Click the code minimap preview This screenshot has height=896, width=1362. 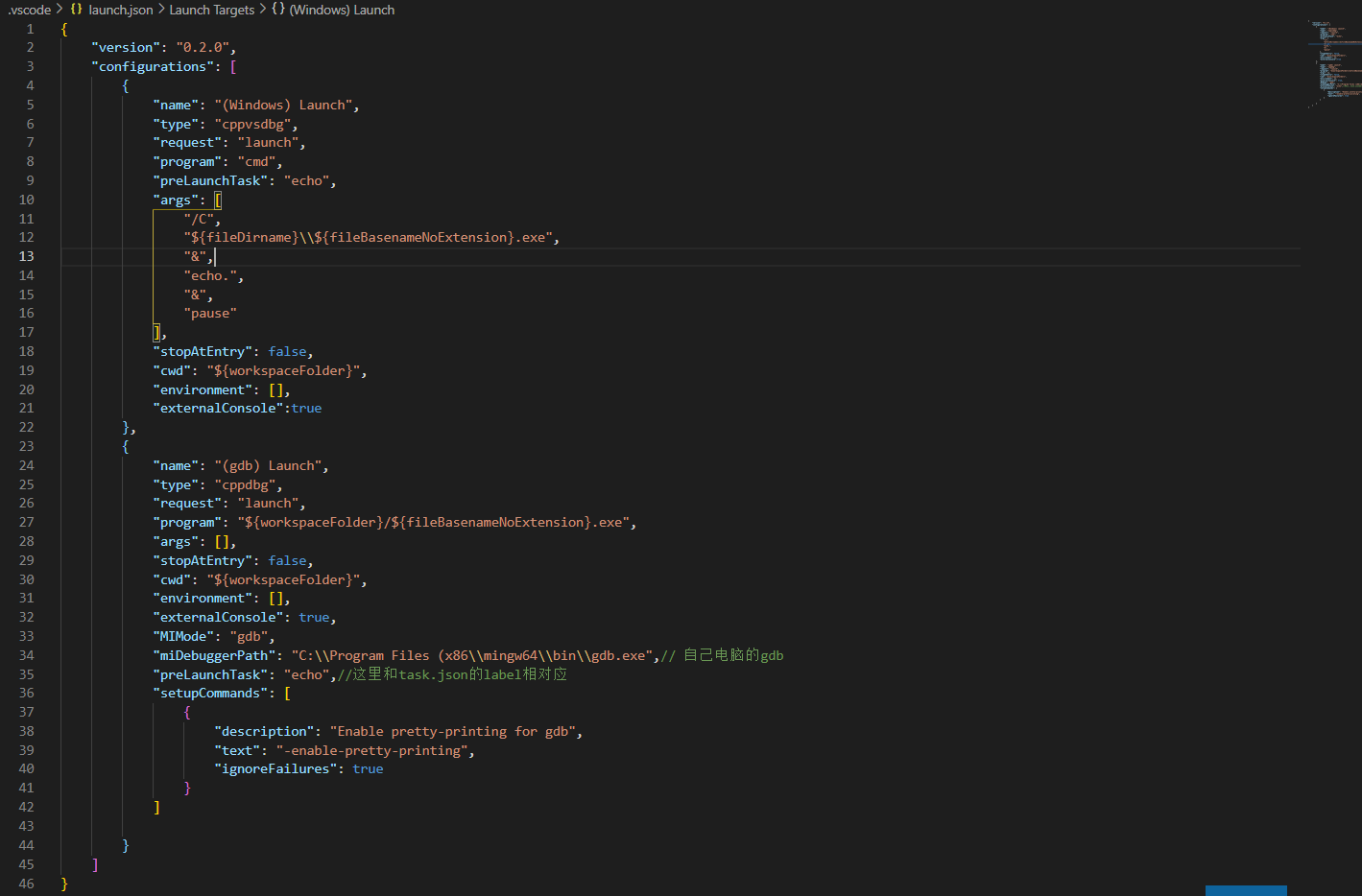coord(1333,62)
